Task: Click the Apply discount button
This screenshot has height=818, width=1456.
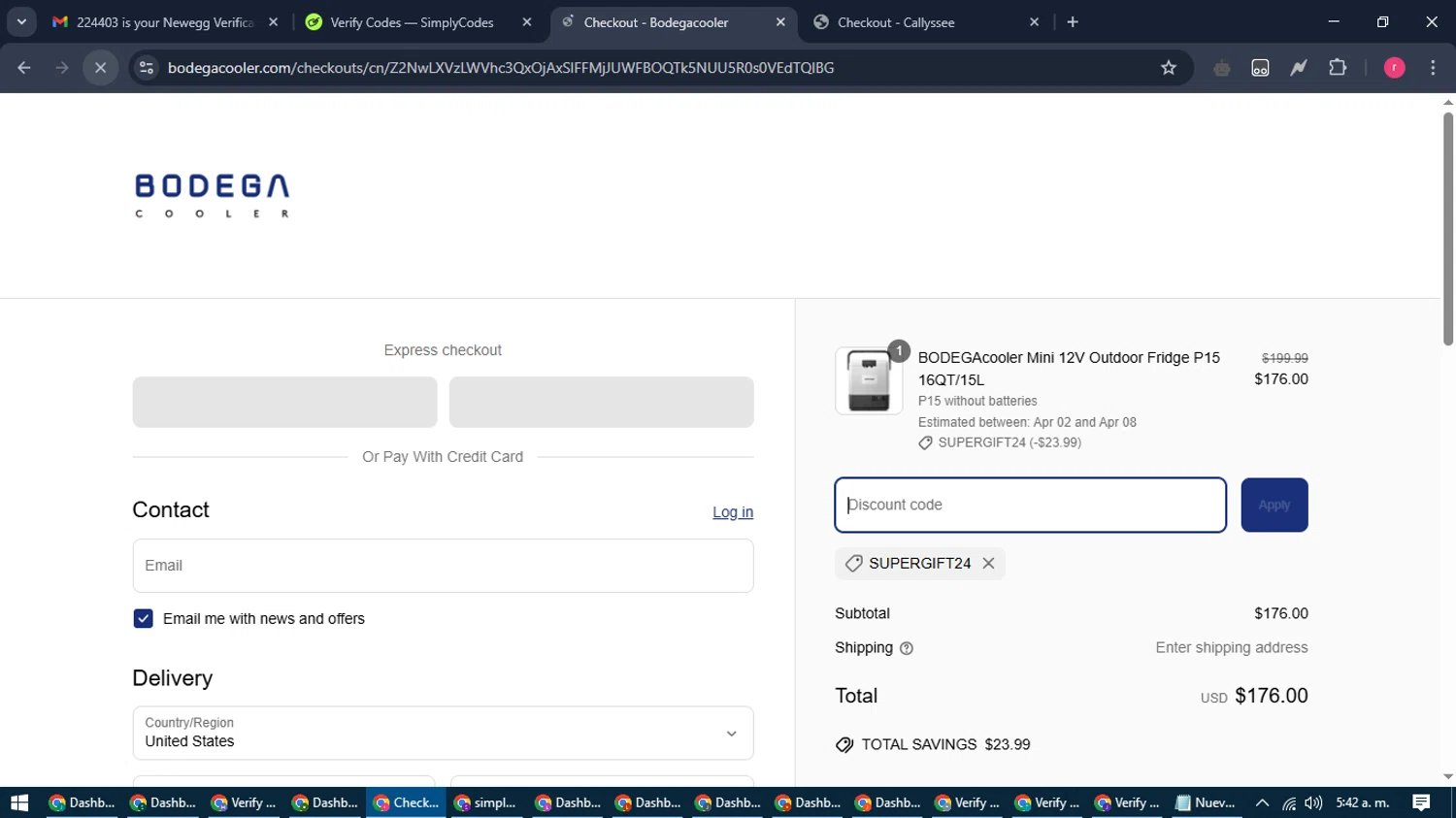Action: click(1274, 505)
